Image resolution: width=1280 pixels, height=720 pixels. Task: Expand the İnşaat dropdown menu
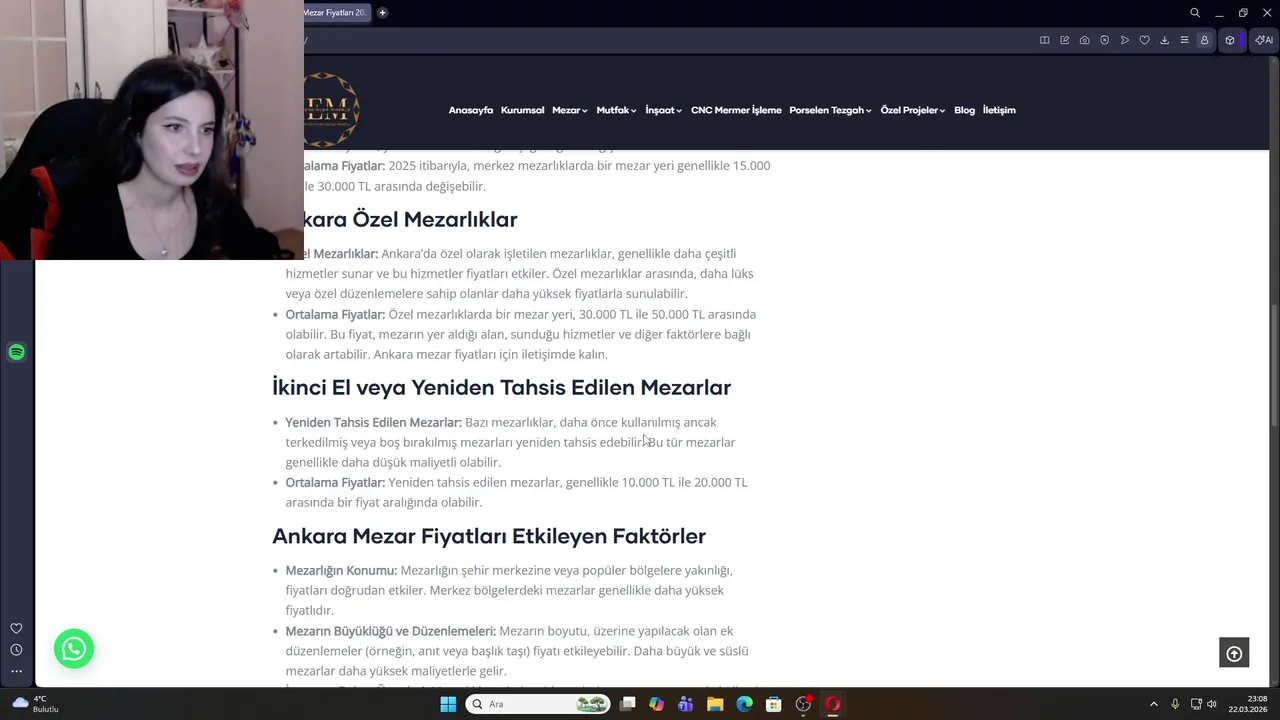(x=664, y=110)
